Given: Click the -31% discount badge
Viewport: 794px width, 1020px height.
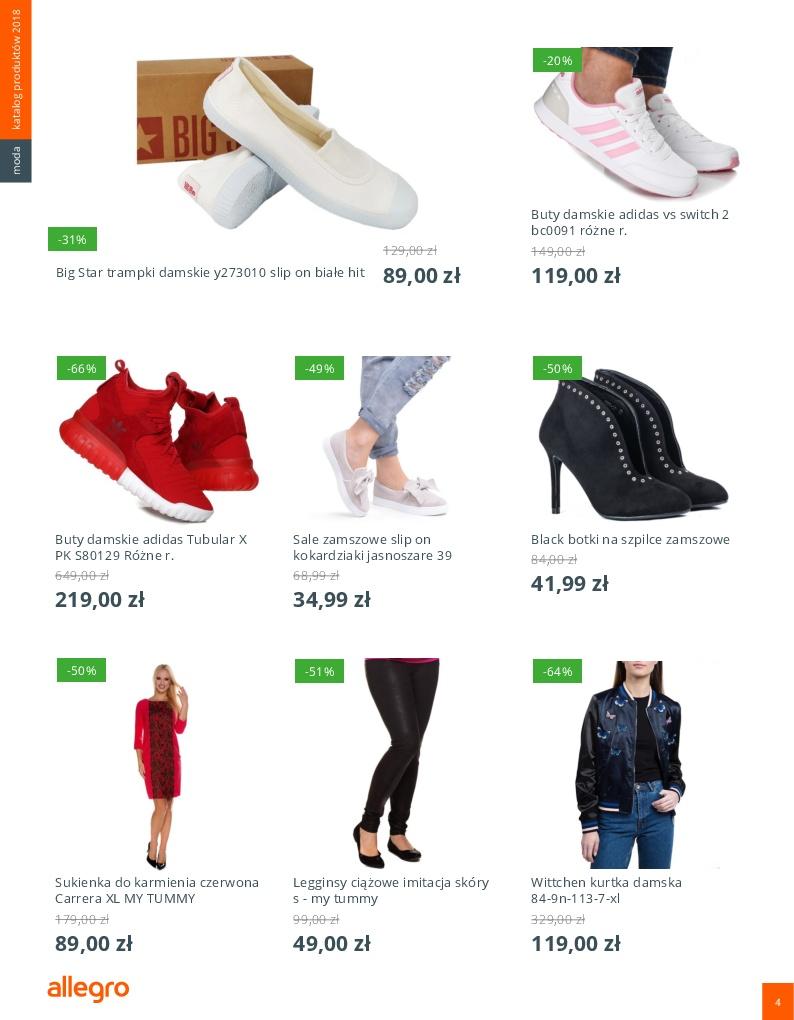Looking at the screenshot, I should pos(72,239).
